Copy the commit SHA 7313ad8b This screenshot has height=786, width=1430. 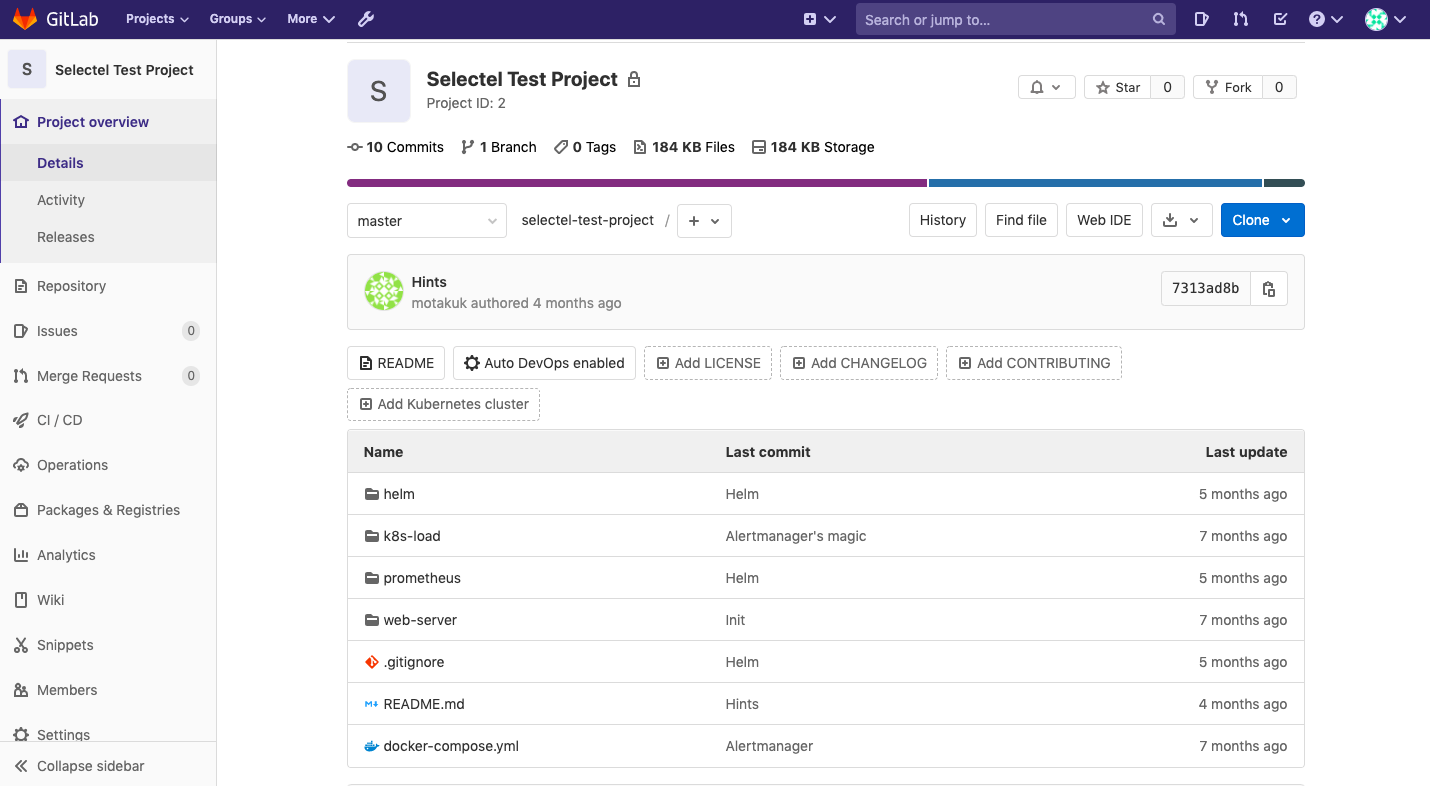pyautogui.click(x=1268, y=288)
